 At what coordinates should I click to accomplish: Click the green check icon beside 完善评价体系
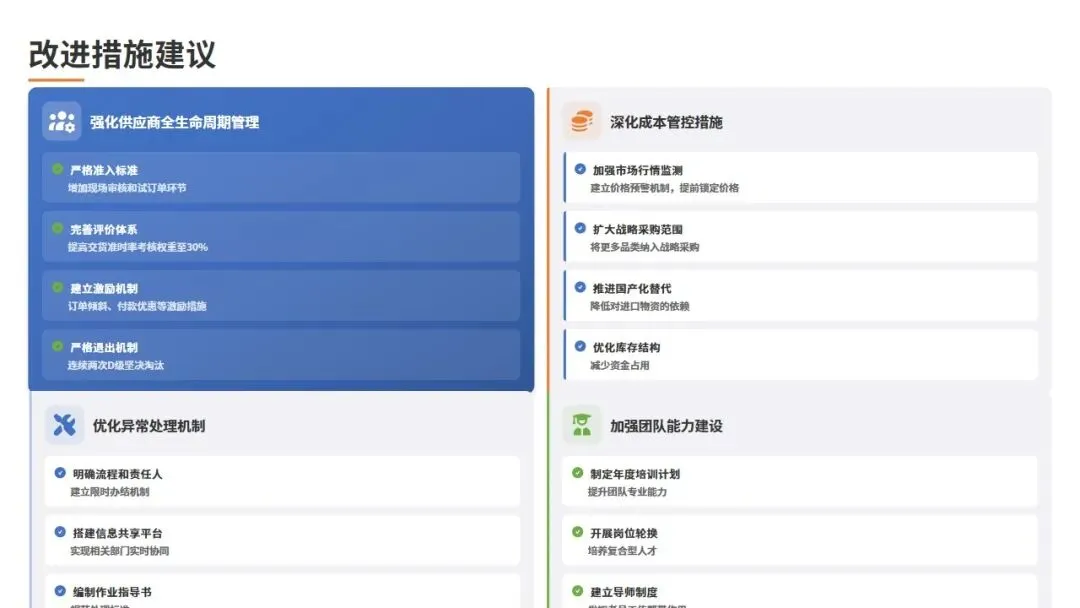coord(58,228)
